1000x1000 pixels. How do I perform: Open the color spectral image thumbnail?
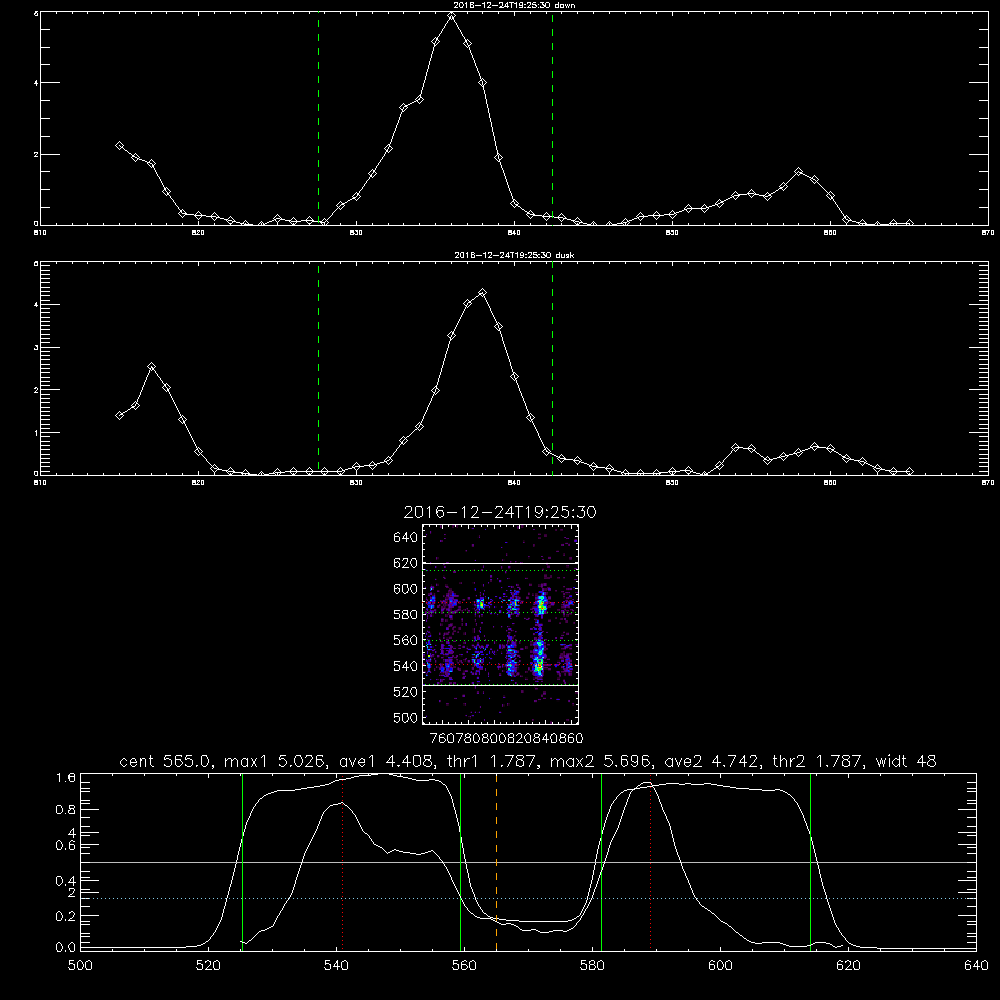[501, 624]
